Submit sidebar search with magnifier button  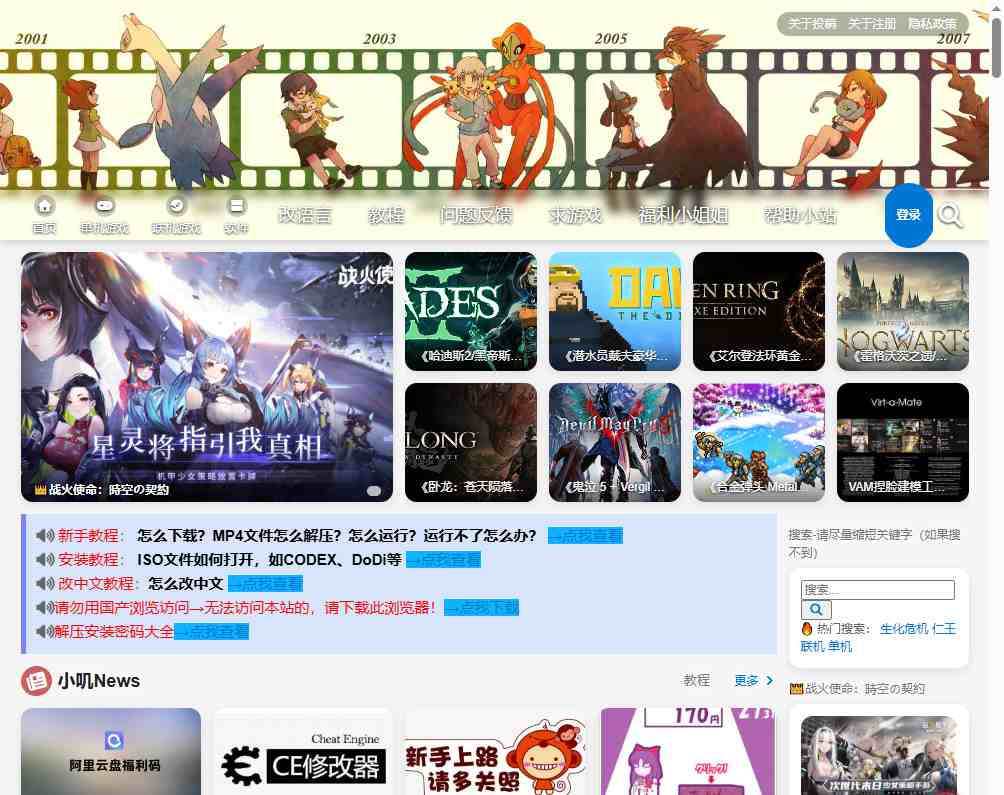816,609
